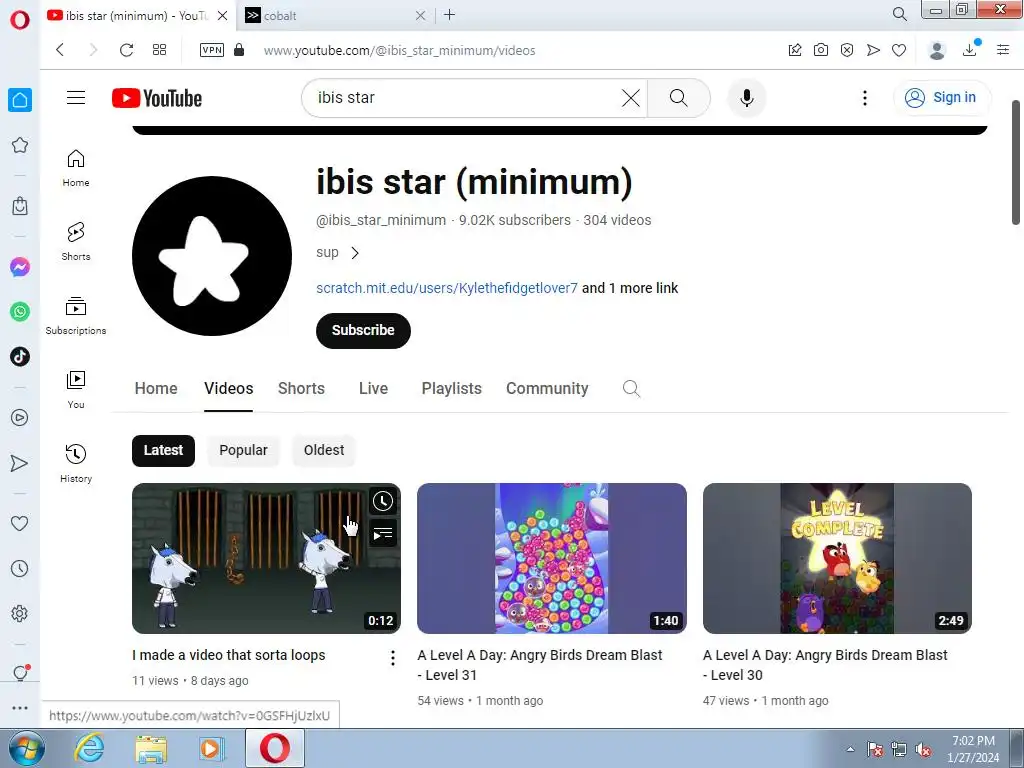Open Opera sidebar three-dots more icon
Screen dimensions: 1024x768
[20, 708]
